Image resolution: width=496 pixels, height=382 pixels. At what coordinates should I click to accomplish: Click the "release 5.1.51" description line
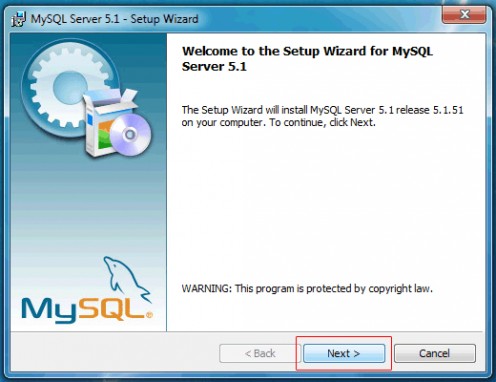coord(322,110)
